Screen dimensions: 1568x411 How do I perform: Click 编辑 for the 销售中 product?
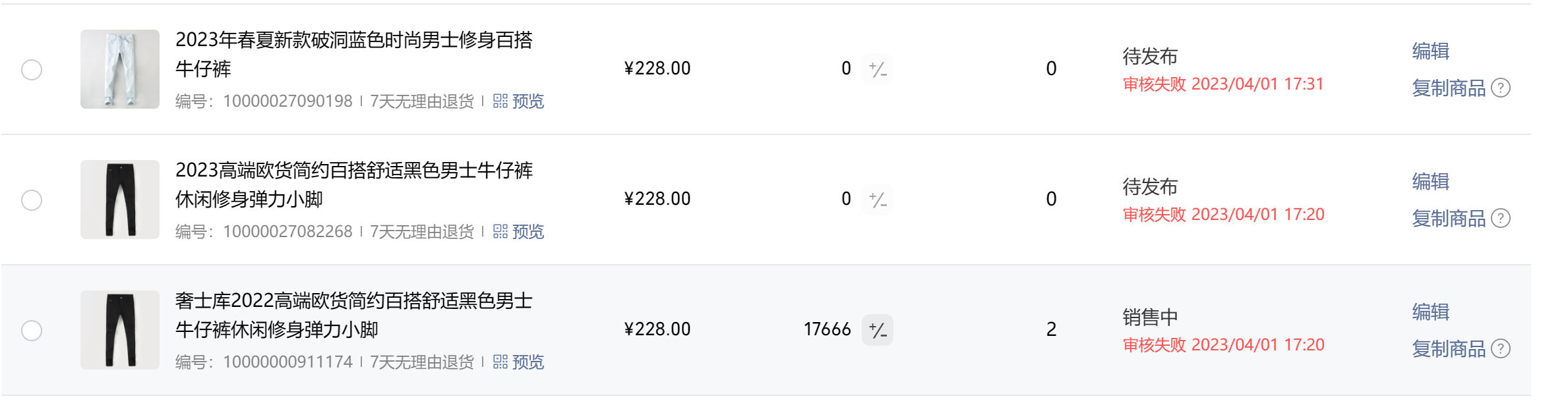(x=1430, y=312)
